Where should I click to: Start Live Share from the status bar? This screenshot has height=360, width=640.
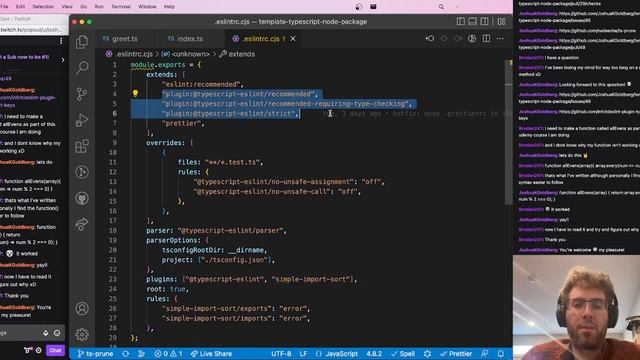211,354
